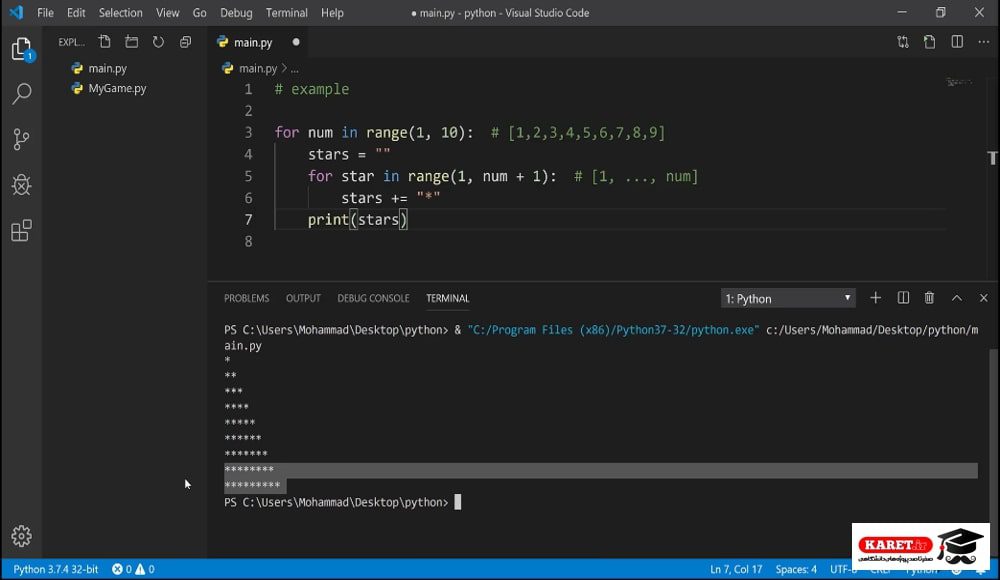The width and height of the screenshot is (1000, 580).
Task: Click the 'print(stars)' statement on line 7
Action: (358, 219)
